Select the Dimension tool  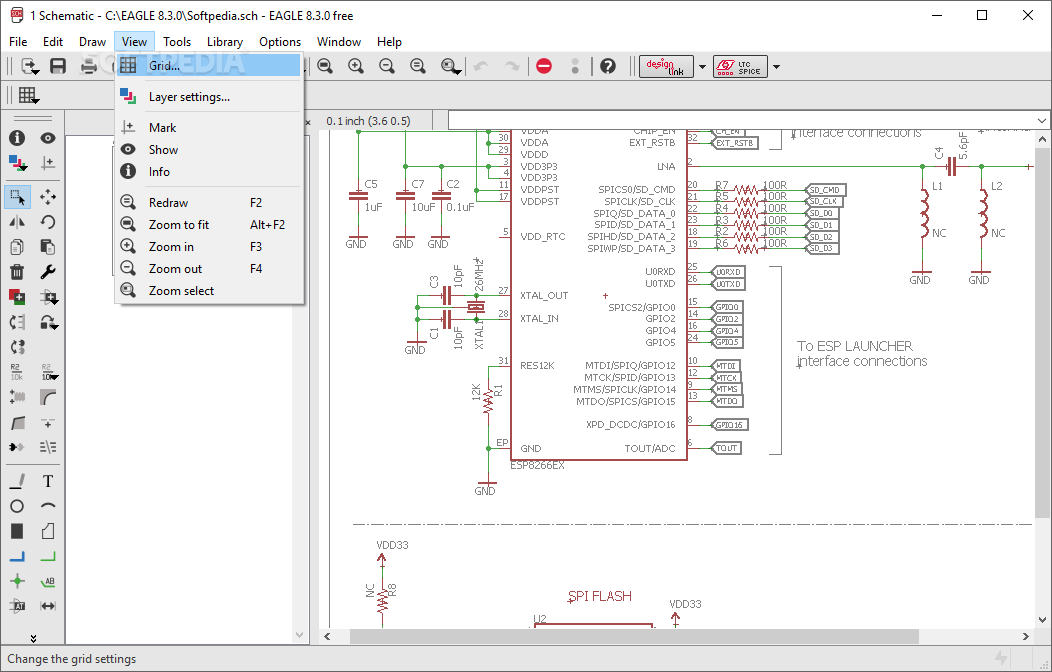[x=48, y=606]
